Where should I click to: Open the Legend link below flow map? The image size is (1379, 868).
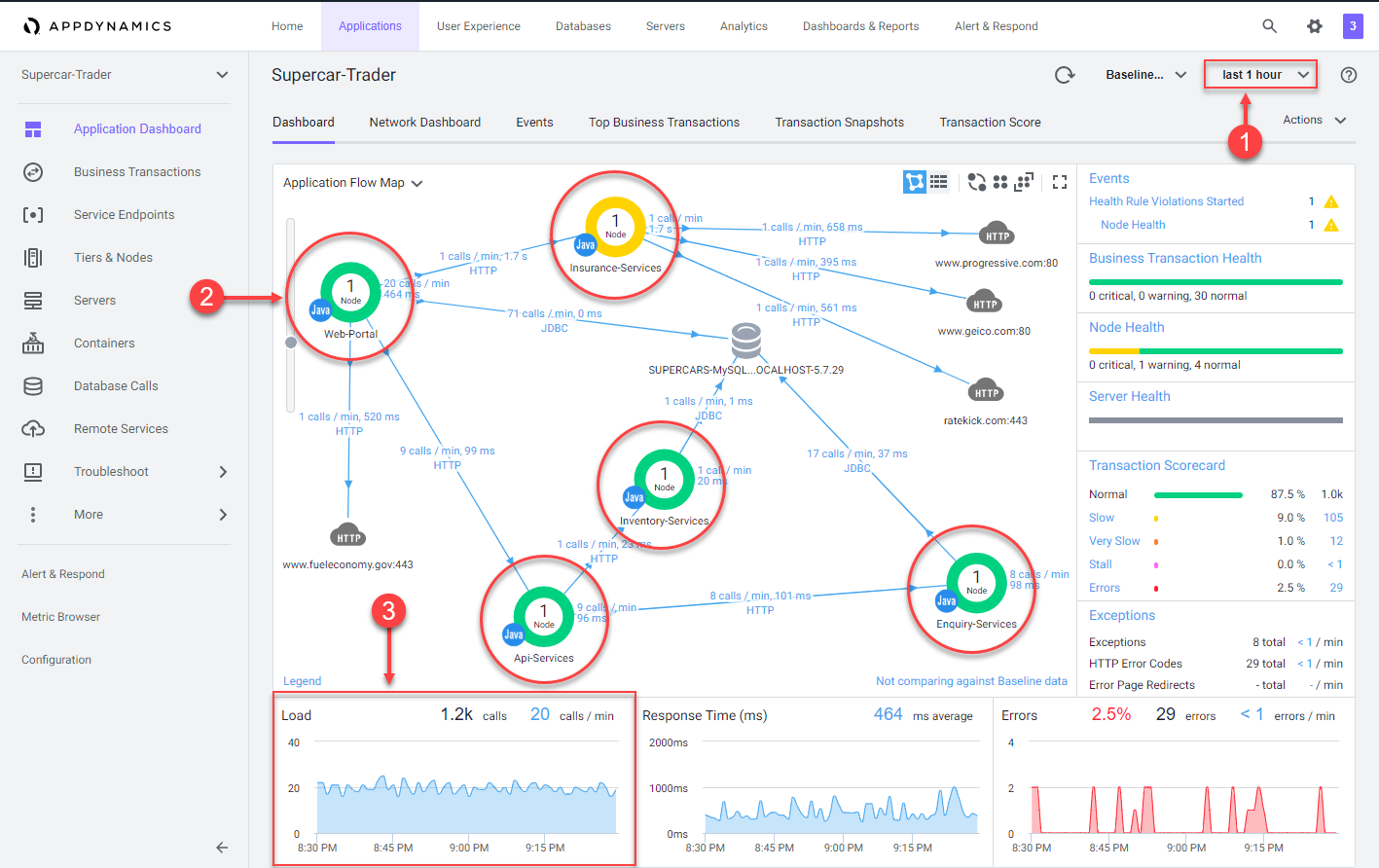tap(302, 681)
